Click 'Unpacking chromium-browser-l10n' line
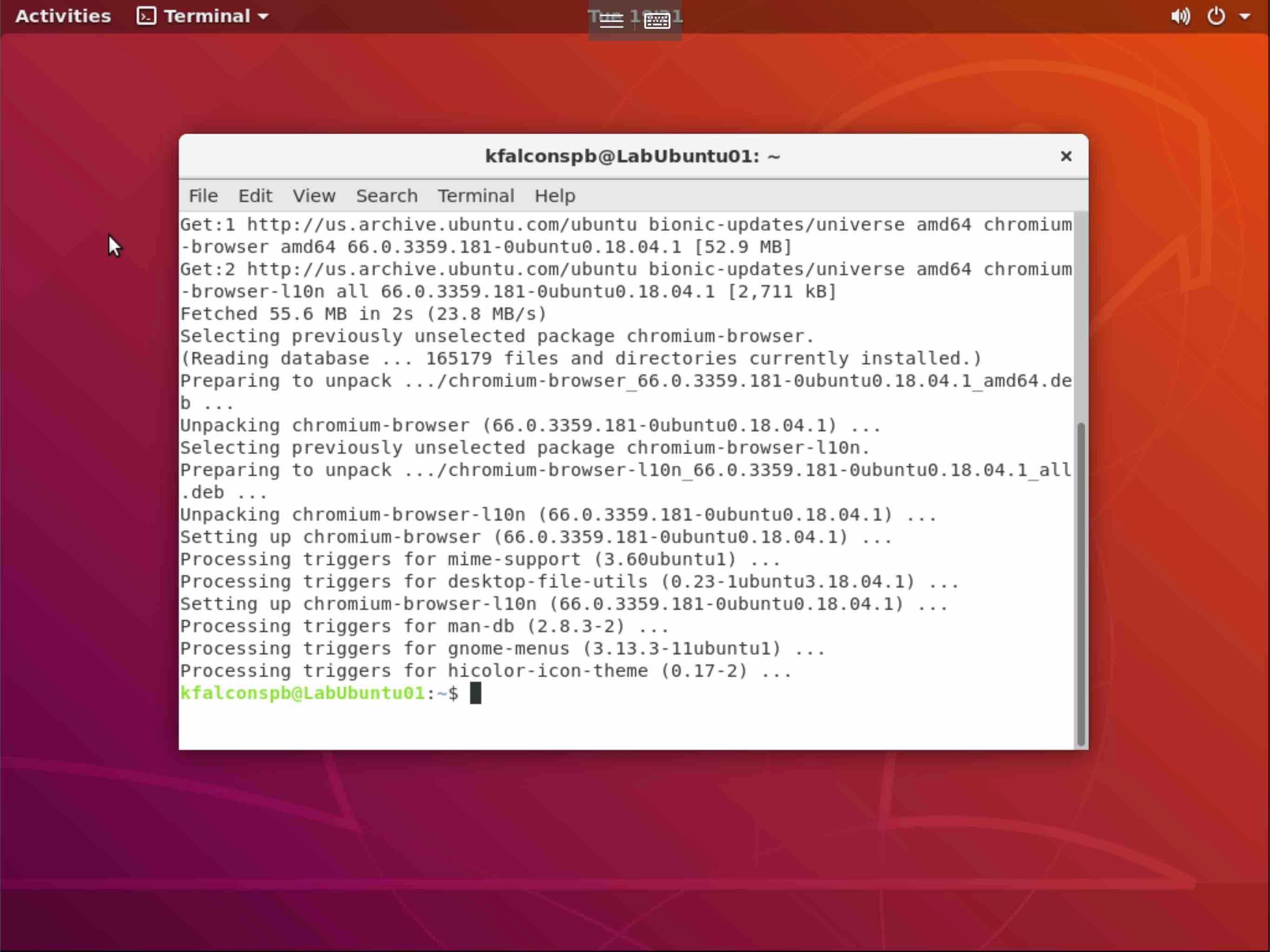This screenshot has width=1270, height=952. [x=558, y=515]
